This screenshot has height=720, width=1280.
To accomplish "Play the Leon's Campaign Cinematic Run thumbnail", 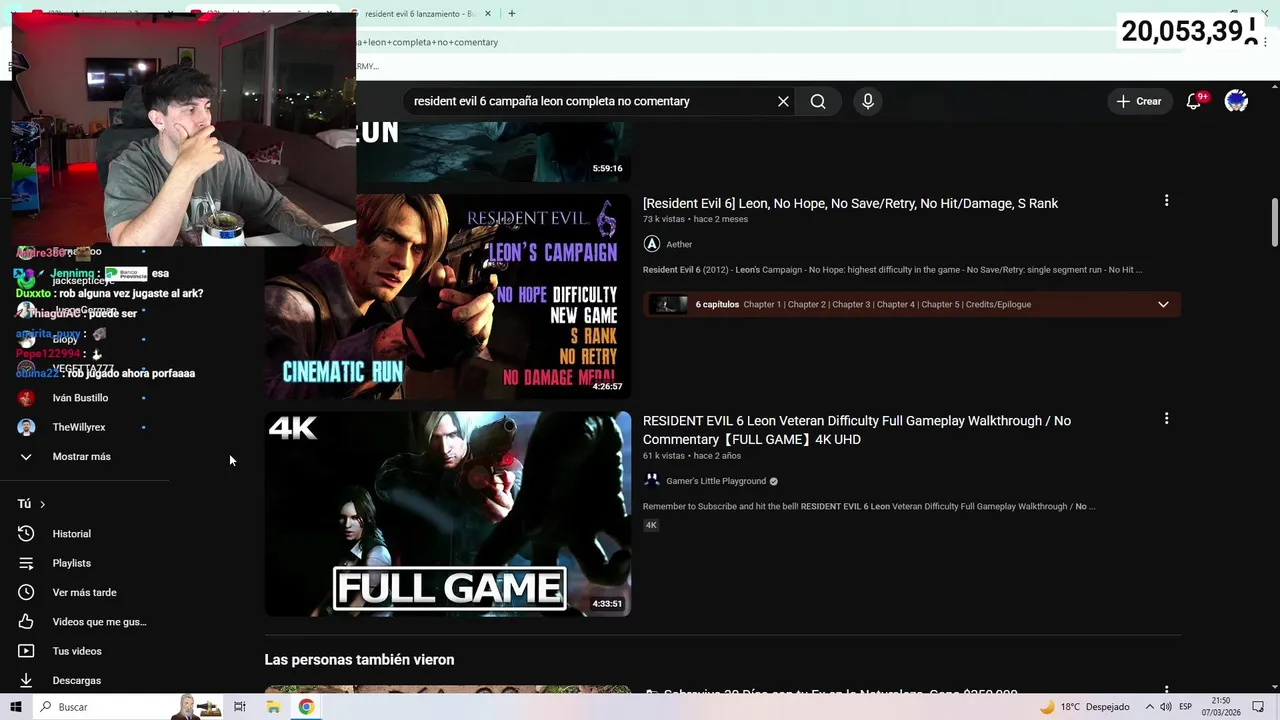I will click(x=447, y=296).
